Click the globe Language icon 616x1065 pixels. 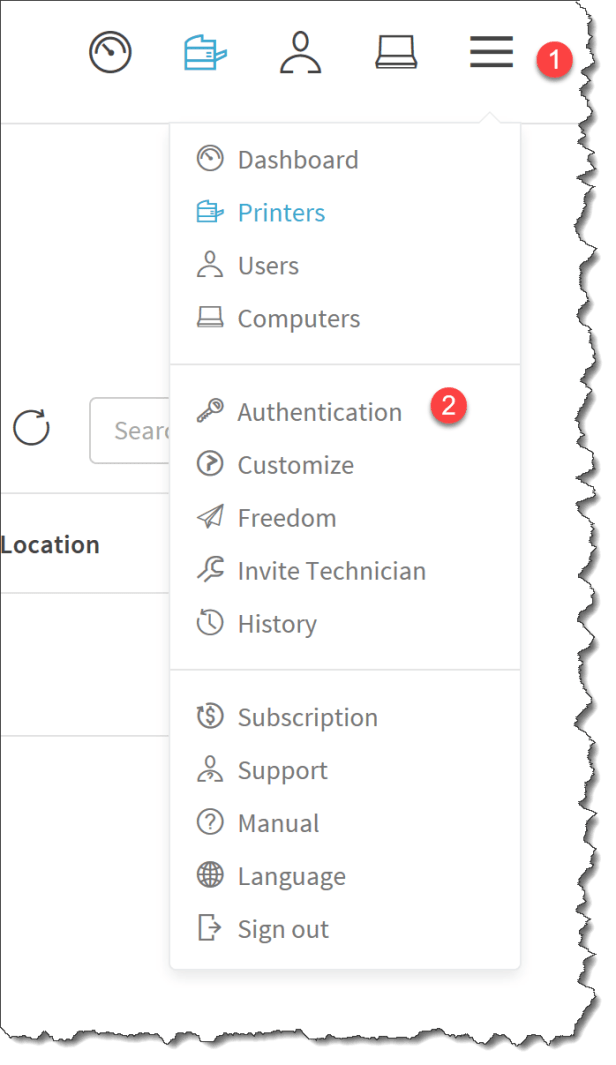210,876
